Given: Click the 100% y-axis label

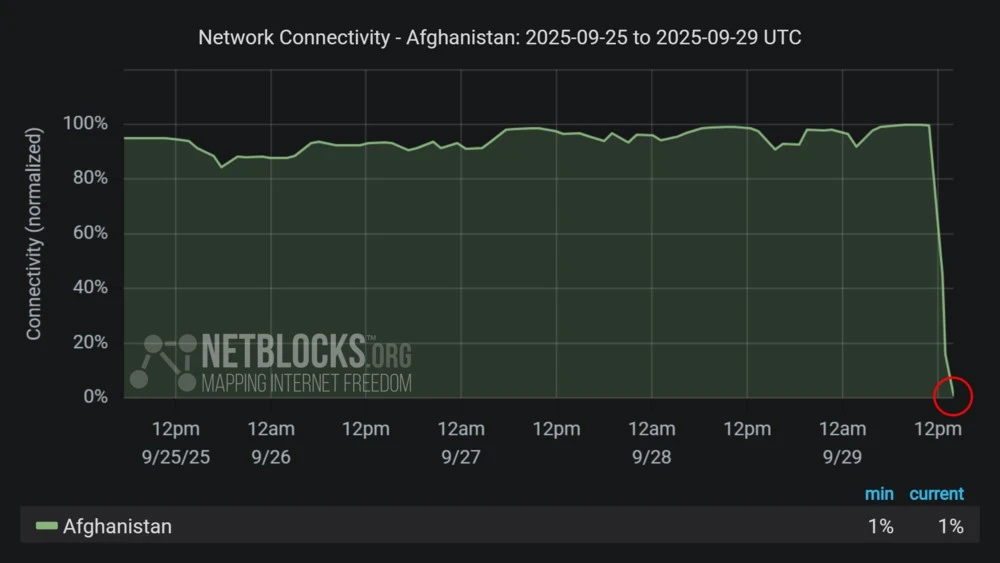Looking at the screenshot, I should click(85, 124).
